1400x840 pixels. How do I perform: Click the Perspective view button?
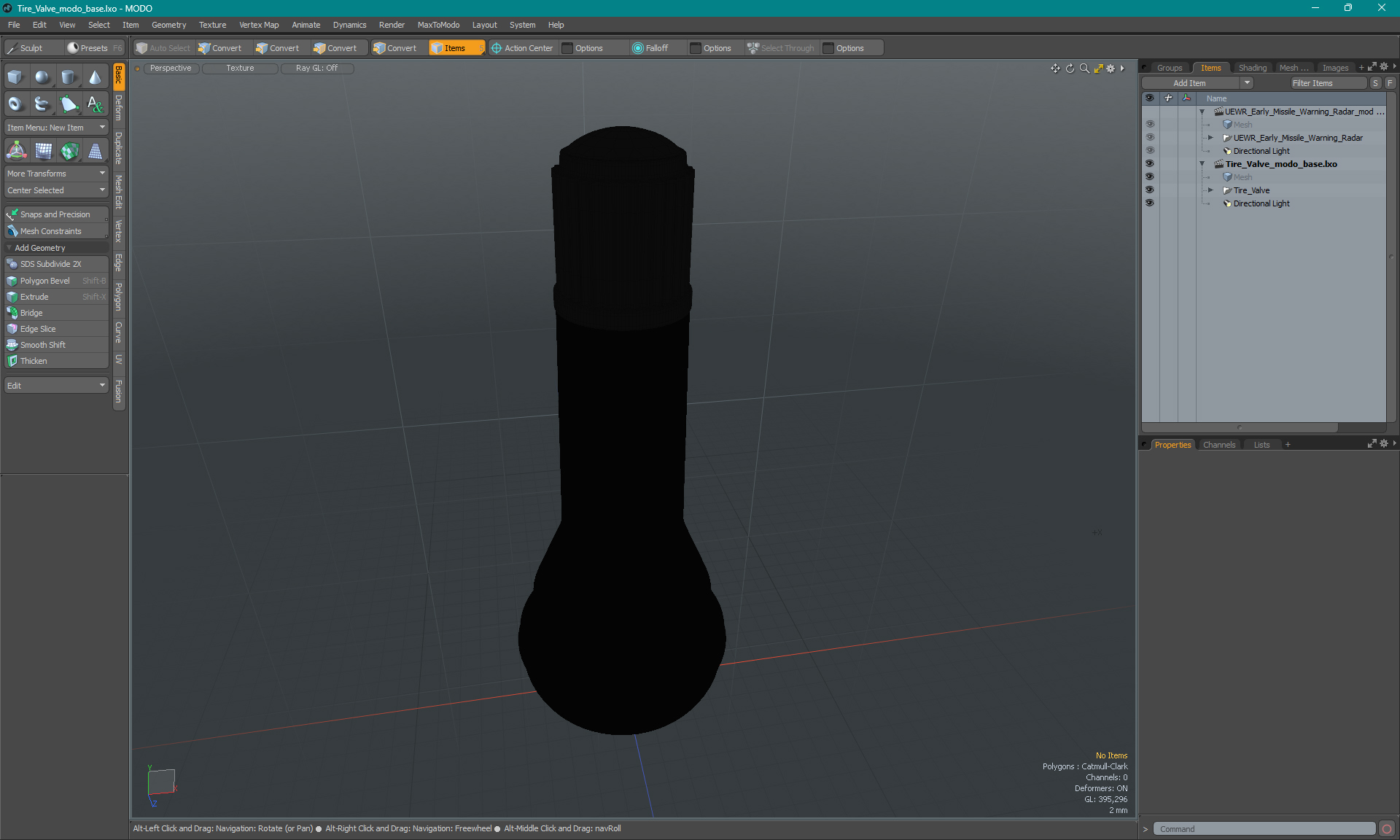(171, 69)
